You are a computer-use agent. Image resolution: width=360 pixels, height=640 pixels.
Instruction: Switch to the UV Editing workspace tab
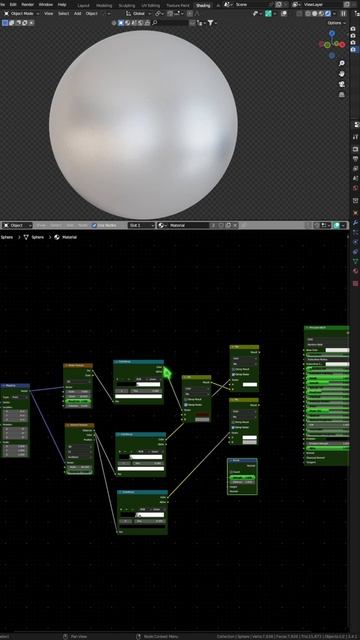(151, 5)
